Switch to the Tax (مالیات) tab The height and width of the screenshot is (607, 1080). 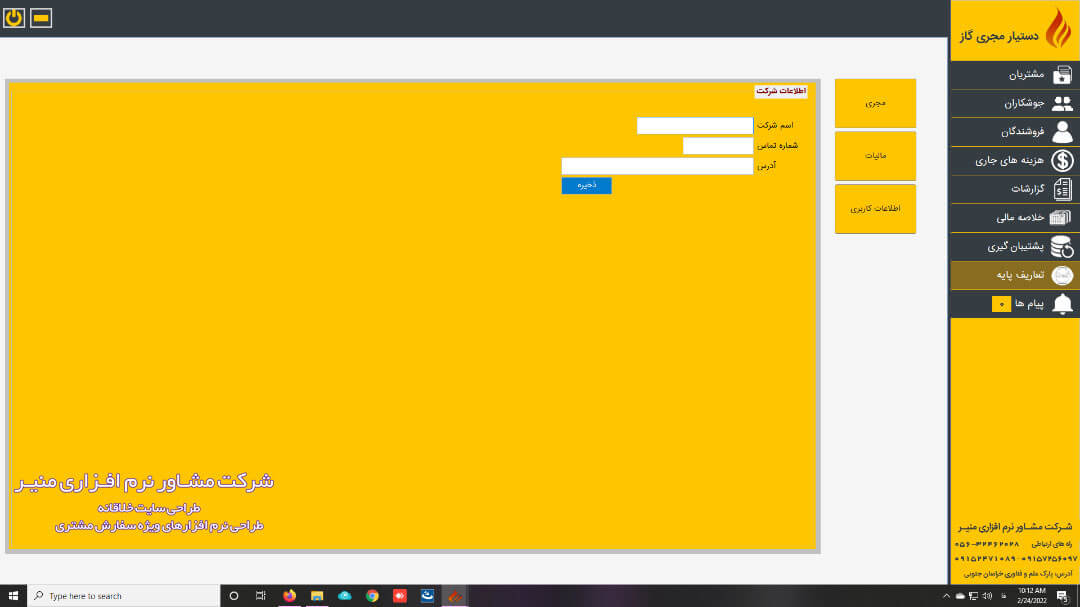coord(875,156)
